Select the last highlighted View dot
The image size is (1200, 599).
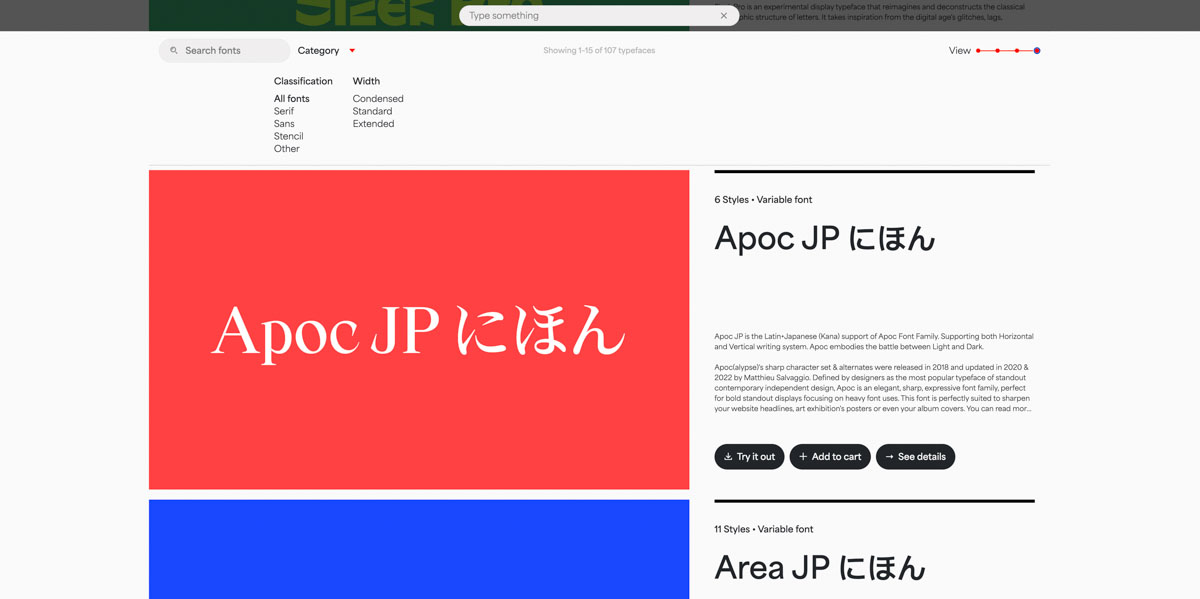click(1037, 50)
